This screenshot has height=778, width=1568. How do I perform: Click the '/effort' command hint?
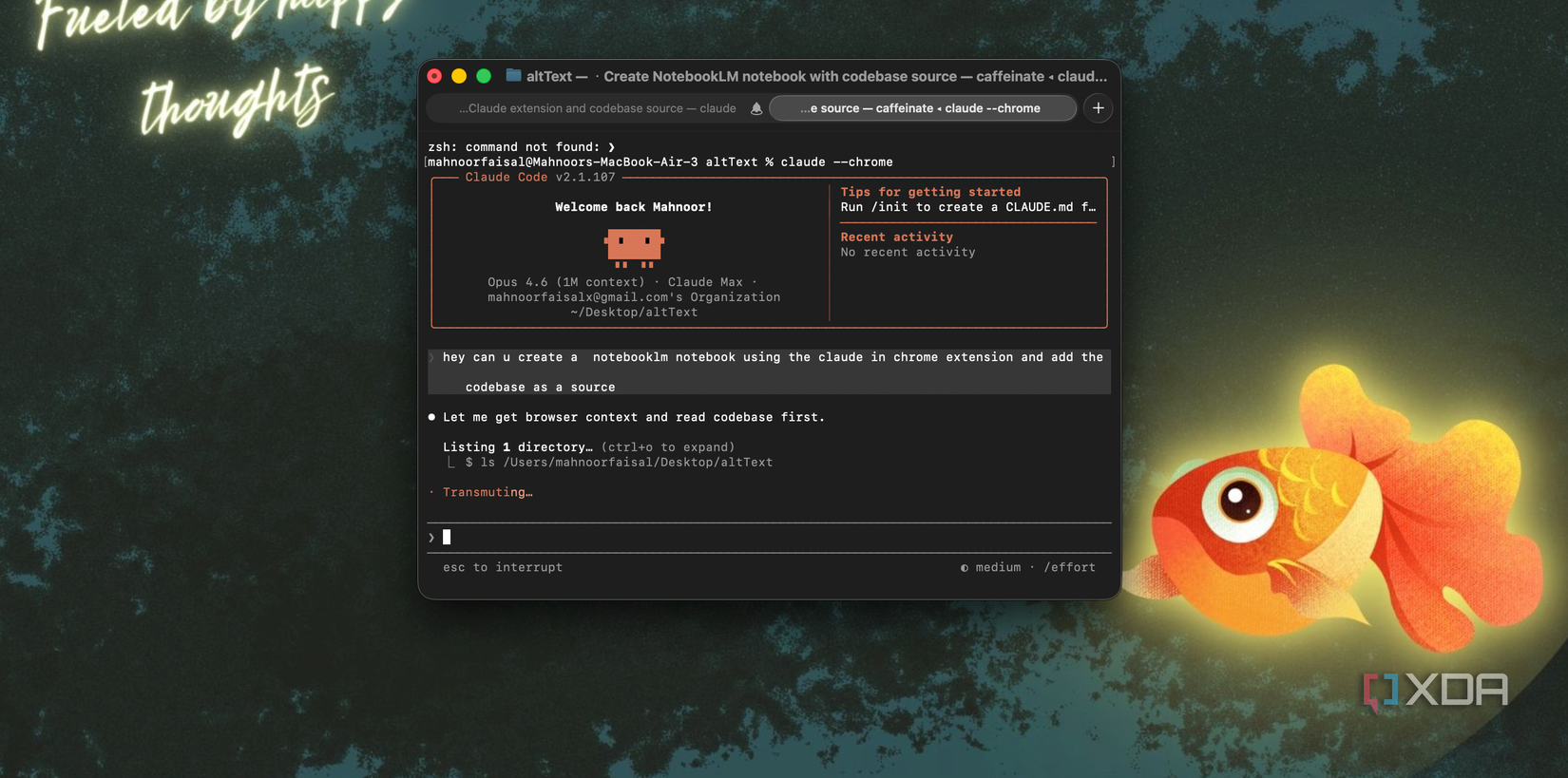(1069, 568)
